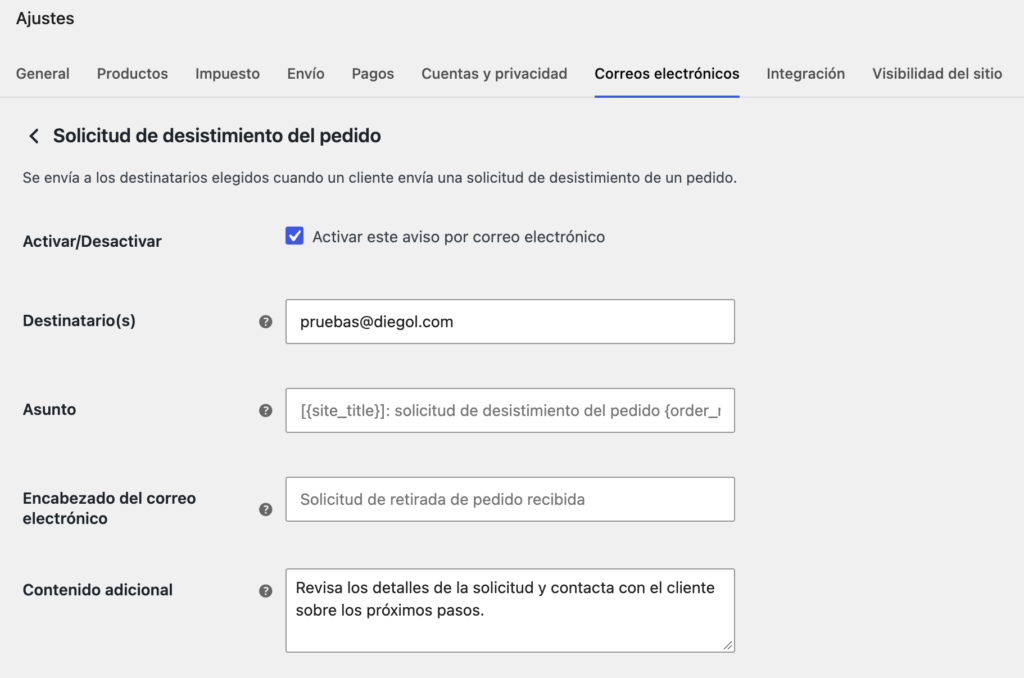The image size is (1024, 678).
Task: Grab the Contenido adicional textarea resize handle
Action: tap(728, 645)
